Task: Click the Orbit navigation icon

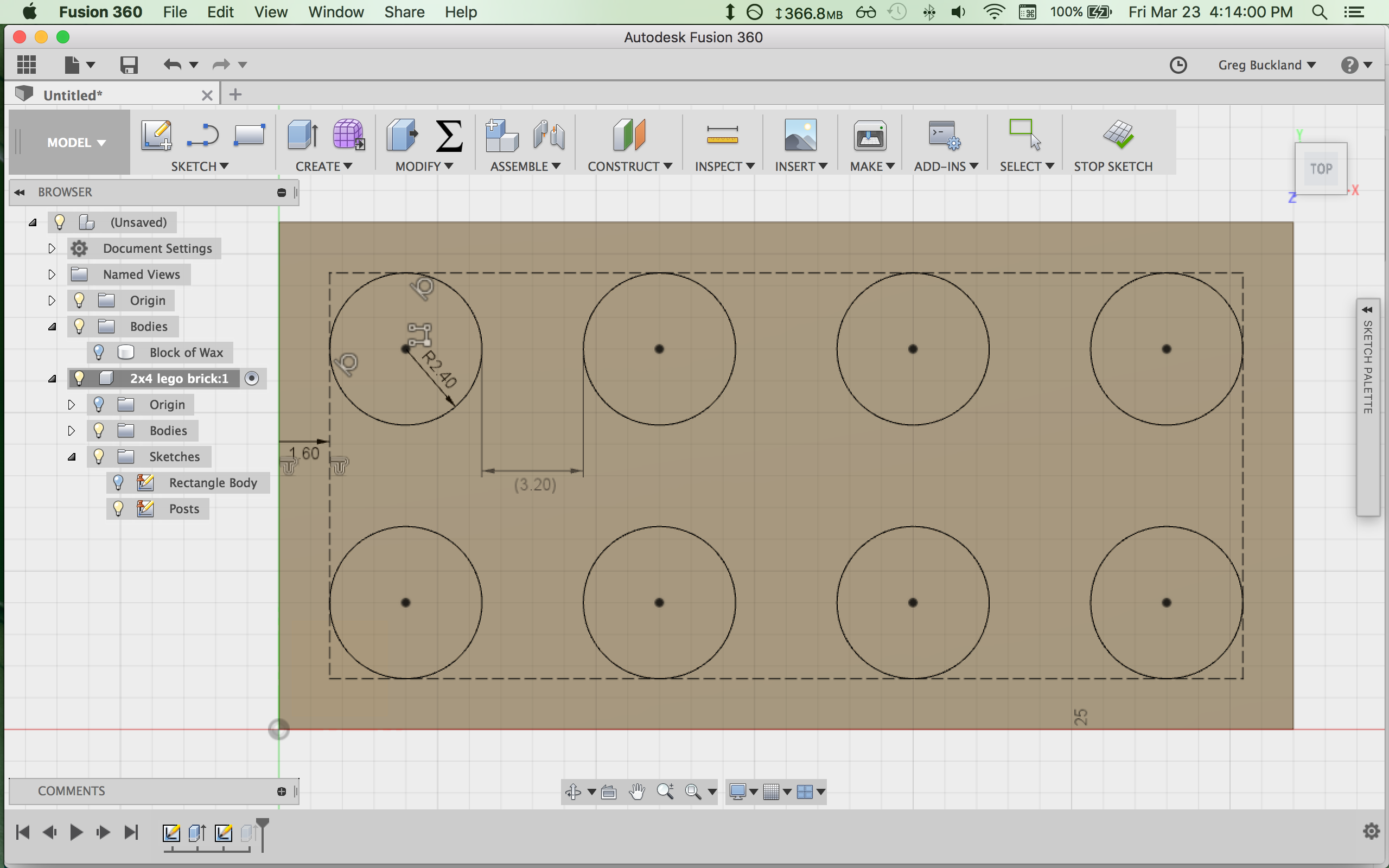Action: (x=573, y=792)
